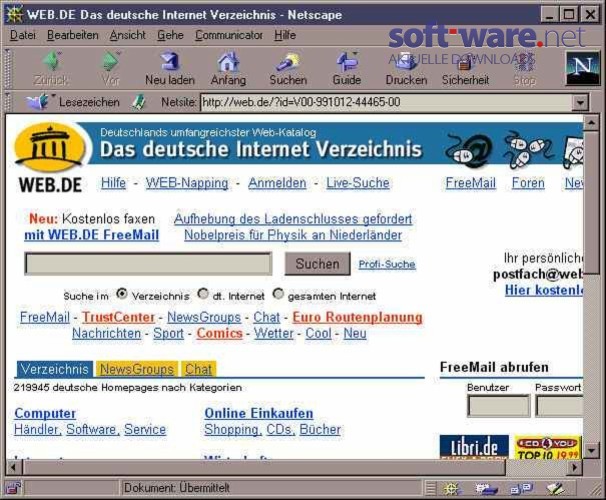Screen dimensions: 606x500
Task: Open Composer icon in component bar
Action: point(555,489)
